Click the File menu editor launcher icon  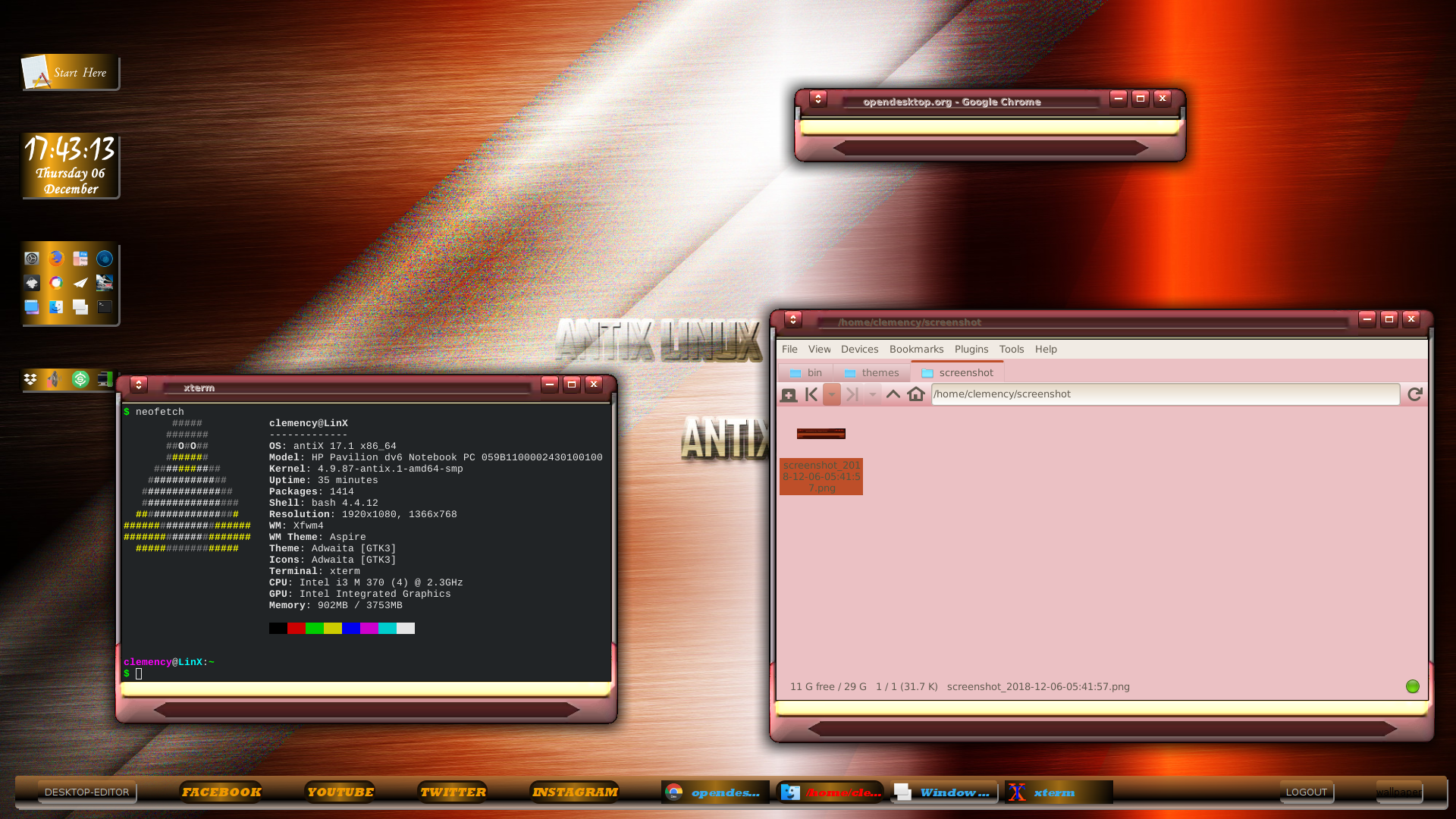click(80, 259)
